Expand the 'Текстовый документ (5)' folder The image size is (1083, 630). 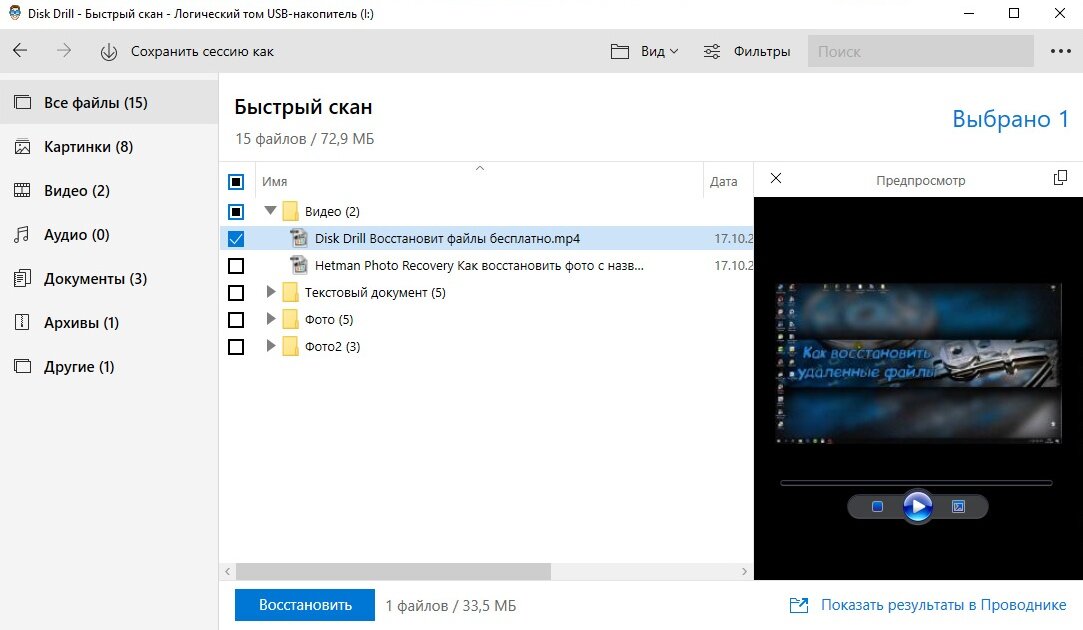pyautogui.click(x=271, y=292)
